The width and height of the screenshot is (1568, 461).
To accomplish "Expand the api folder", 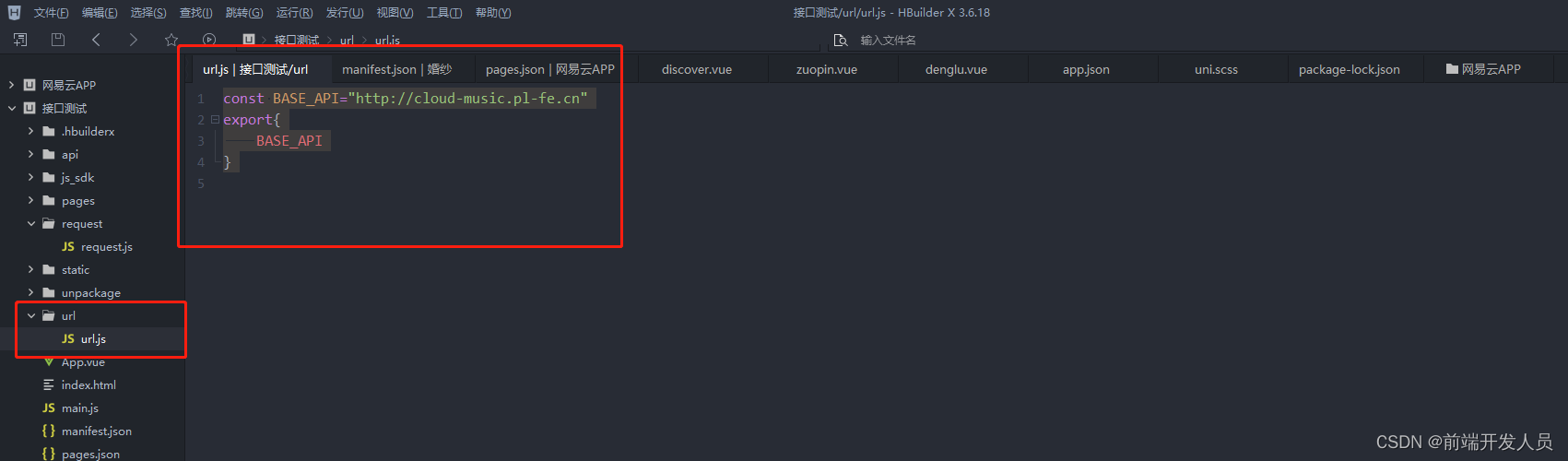I will pos(31,155).
